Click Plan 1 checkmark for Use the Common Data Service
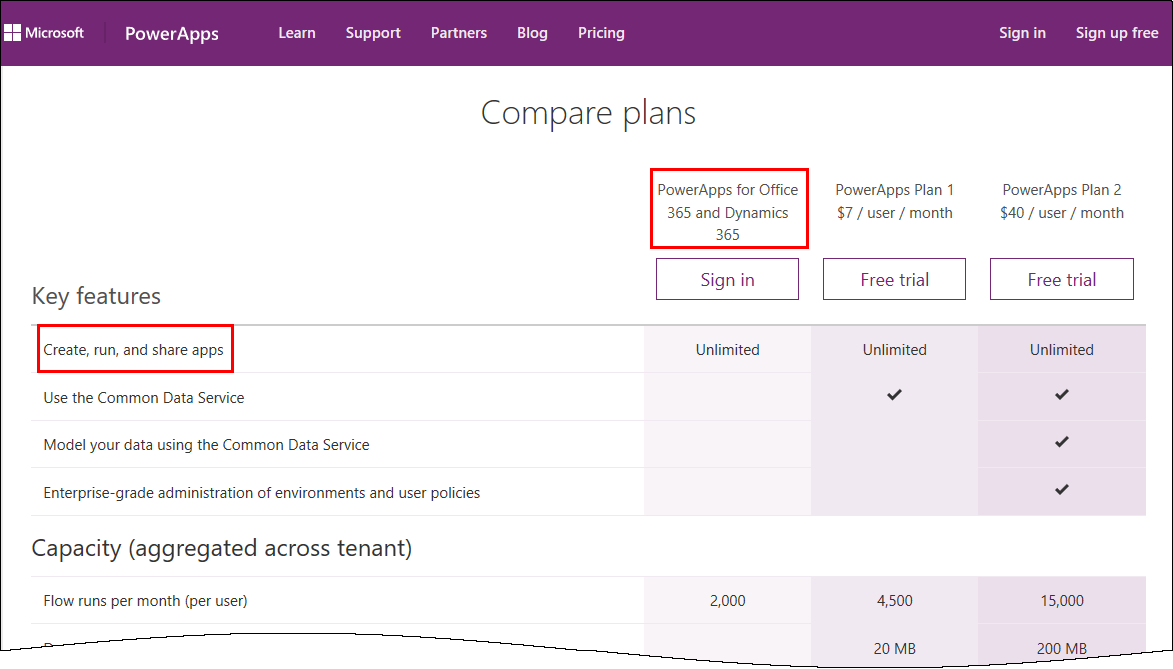 point(894,394)
